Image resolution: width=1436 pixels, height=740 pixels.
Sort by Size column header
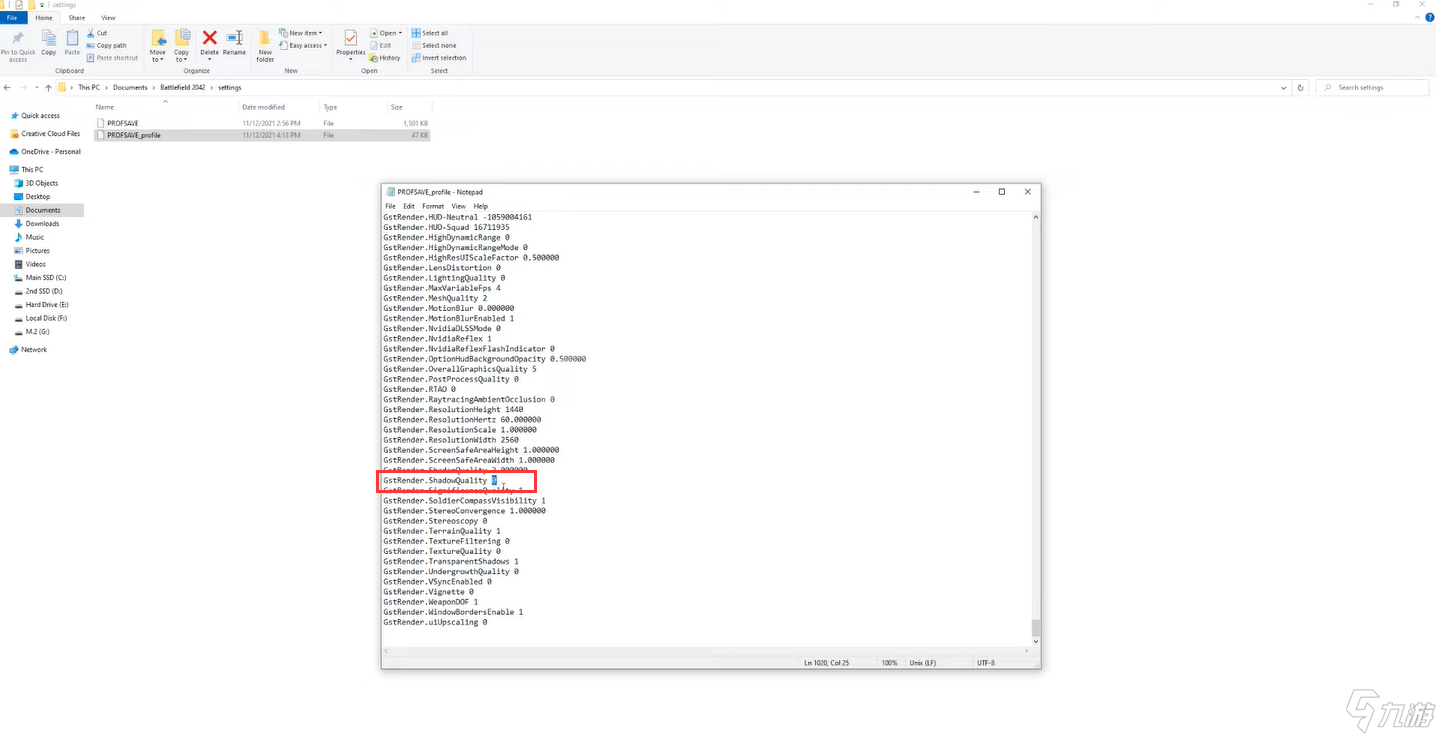397,107
